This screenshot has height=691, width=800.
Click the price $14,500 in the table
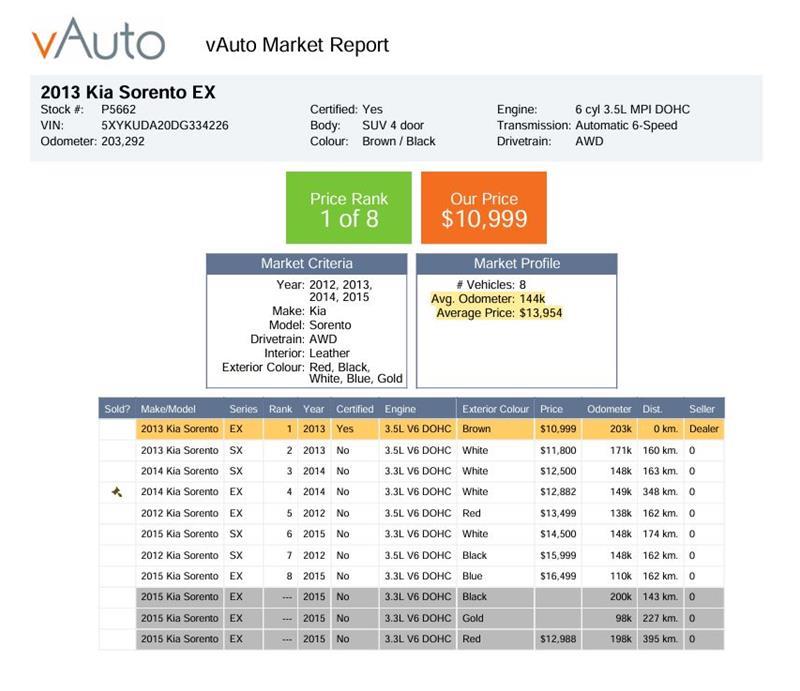[x=558, y=534]
